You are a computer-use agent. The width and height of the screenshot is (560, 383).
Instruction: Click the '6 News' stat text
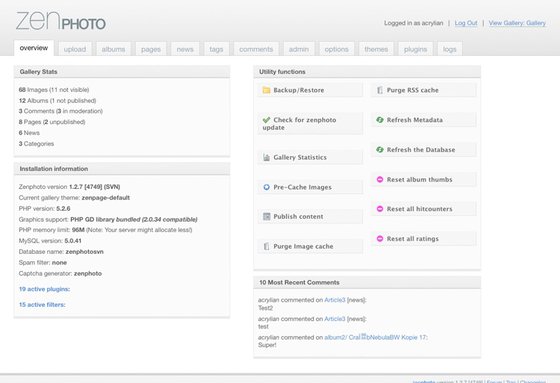pos(29,133)
